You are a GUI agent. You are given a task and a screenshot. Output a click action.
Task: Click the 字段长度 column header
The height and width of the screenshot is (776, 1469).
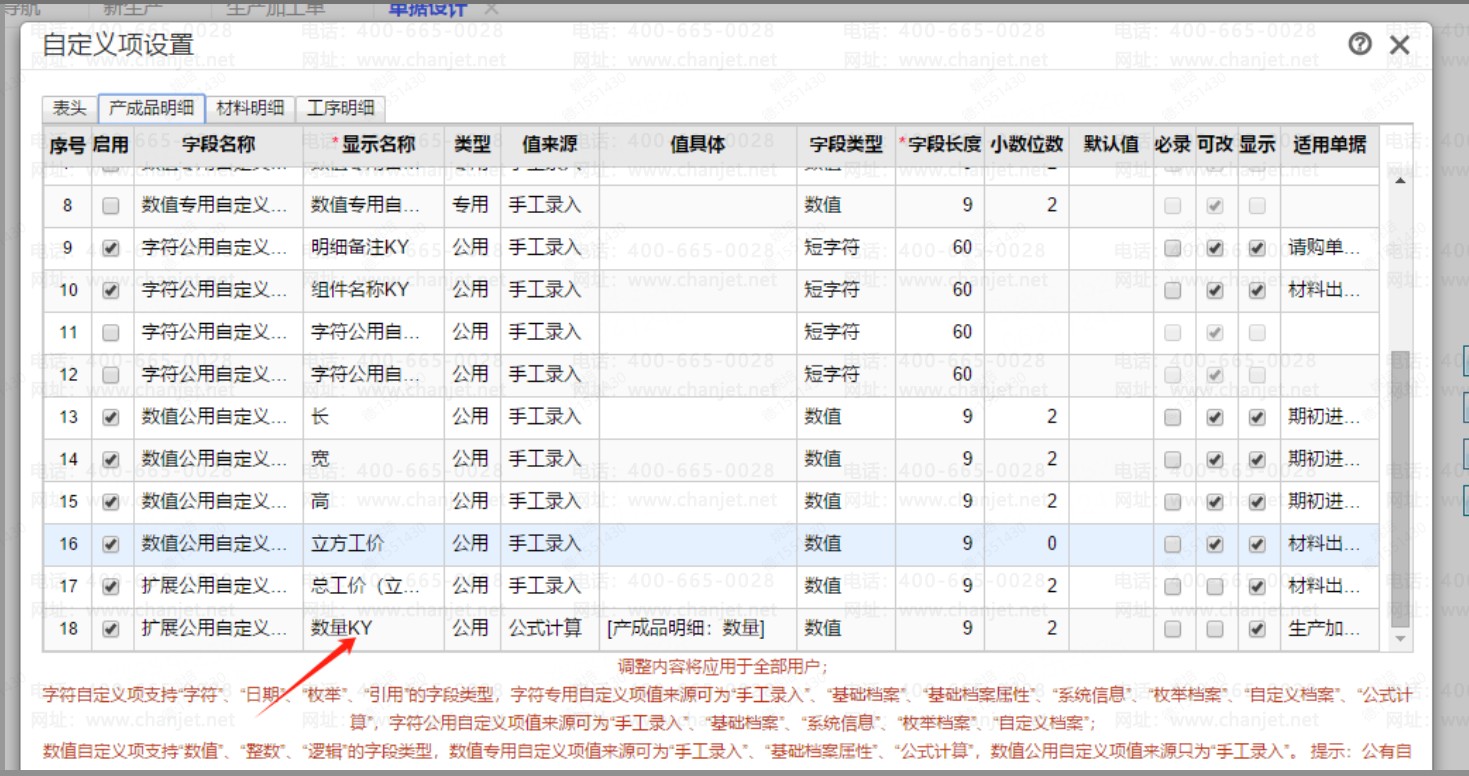940,144
